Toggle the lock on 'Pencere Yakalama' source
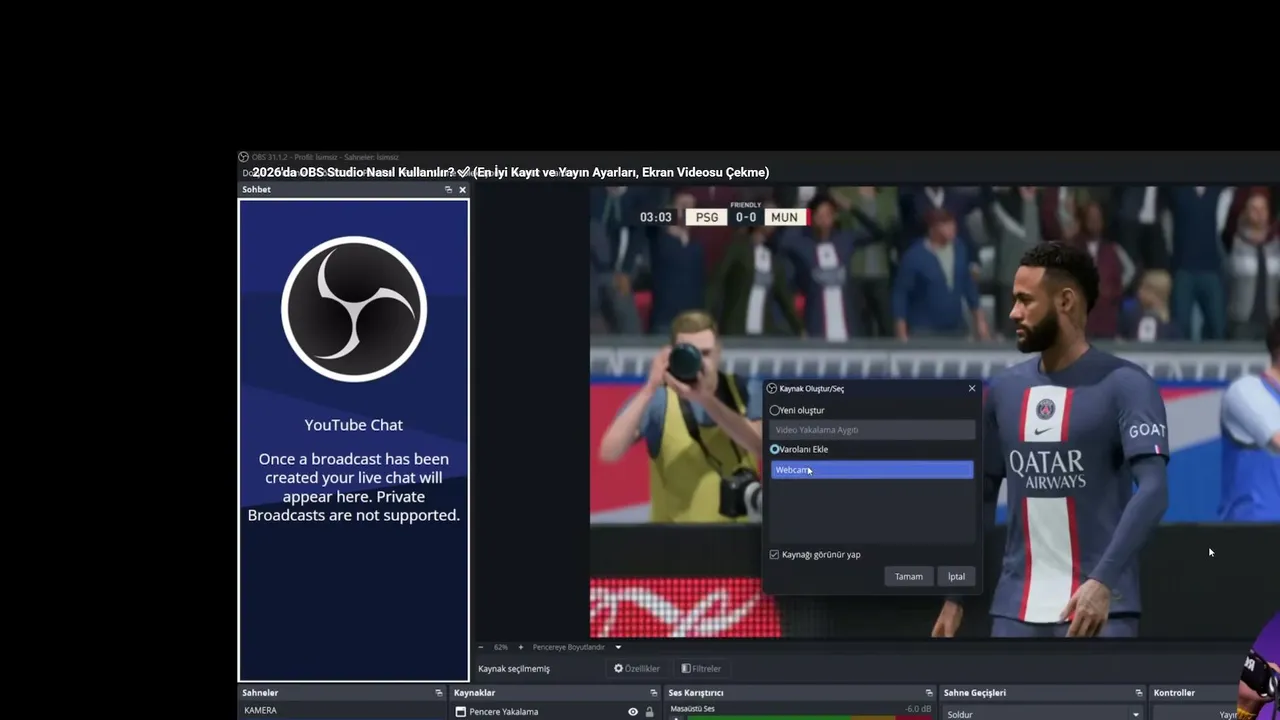The height and width of the screenshot is (720, 1280). (x=650, y=712)
